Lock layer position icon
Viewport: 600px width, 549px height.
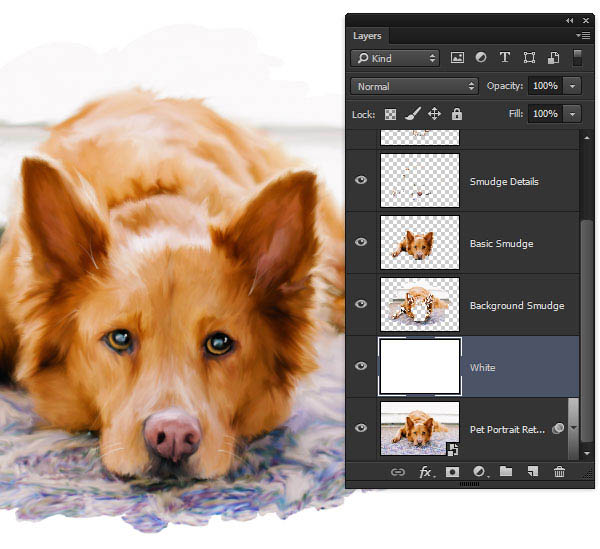434,114
